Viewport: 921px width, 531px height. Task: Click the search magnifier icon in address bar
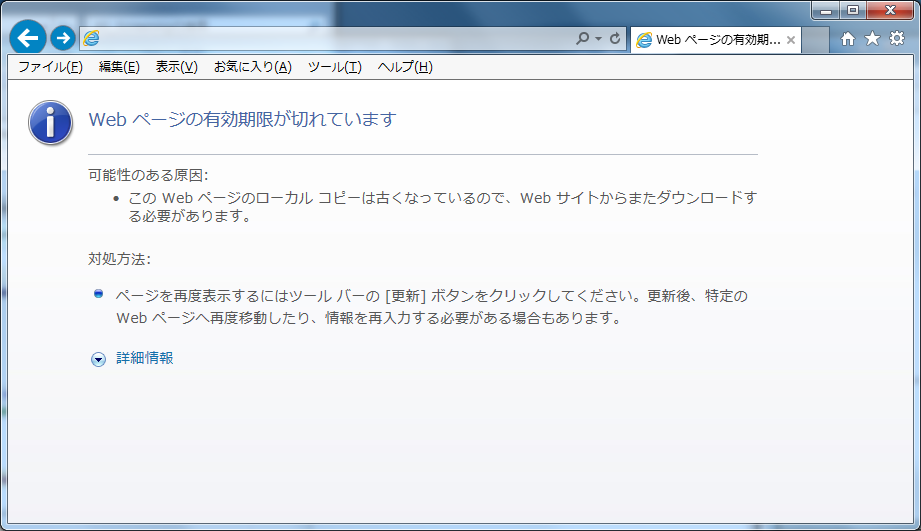pos(583,39)
